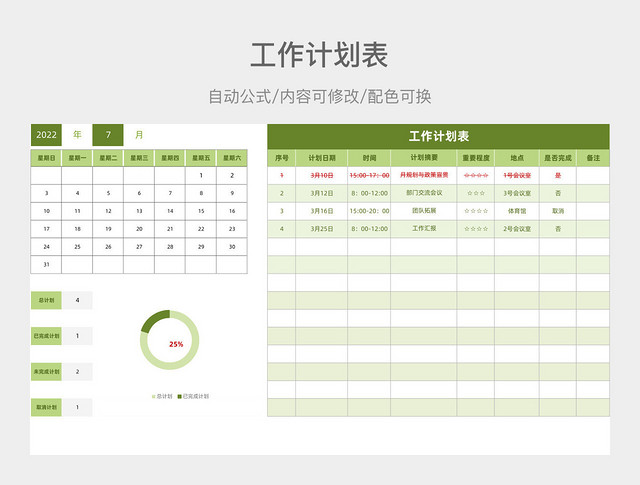This screenshot has width=640, height=485.
Task: Click the 序号 column header
Action: tap(282, 158)
